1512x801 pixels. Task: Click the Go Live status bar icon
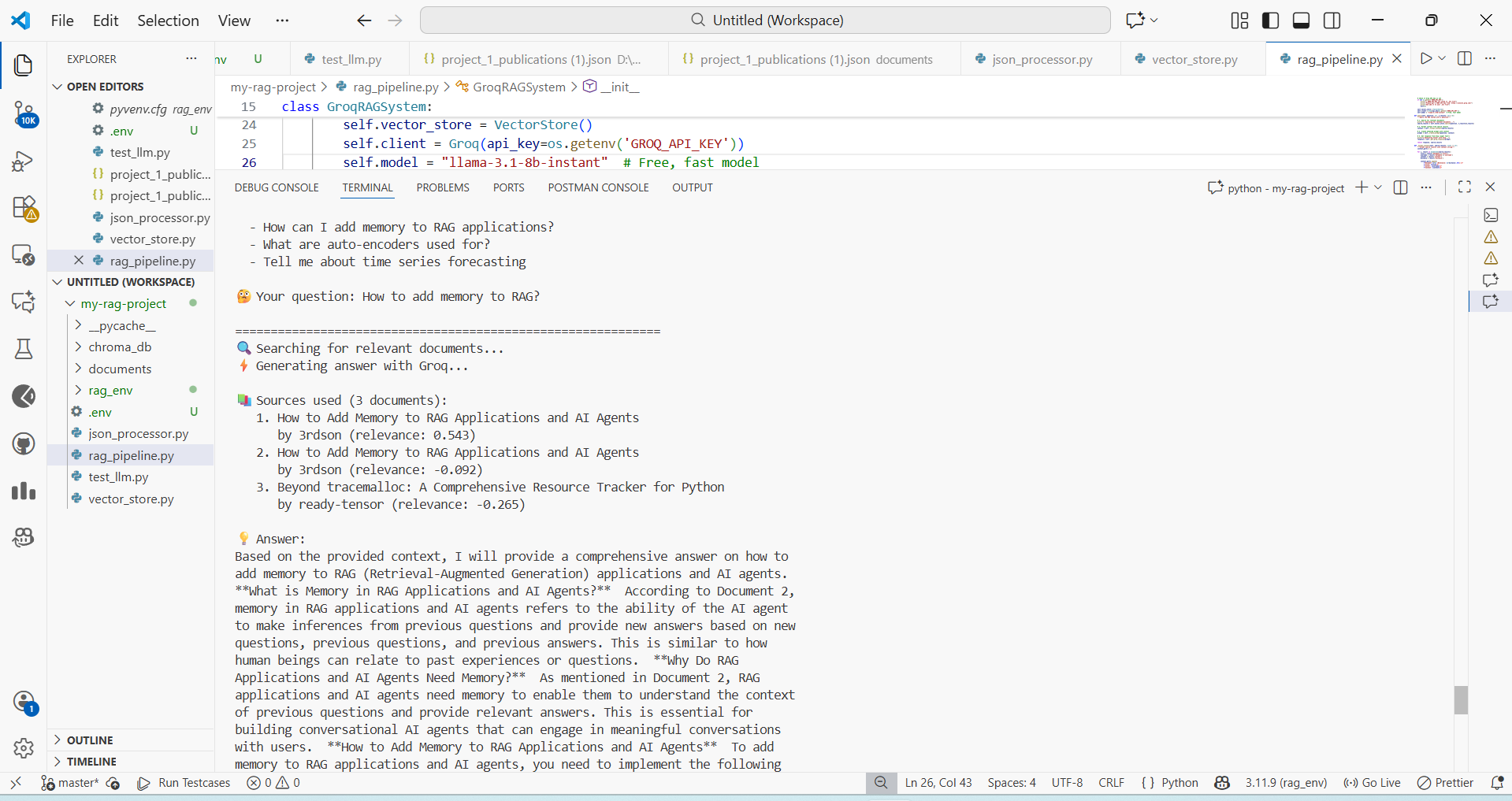point(1371,782)
